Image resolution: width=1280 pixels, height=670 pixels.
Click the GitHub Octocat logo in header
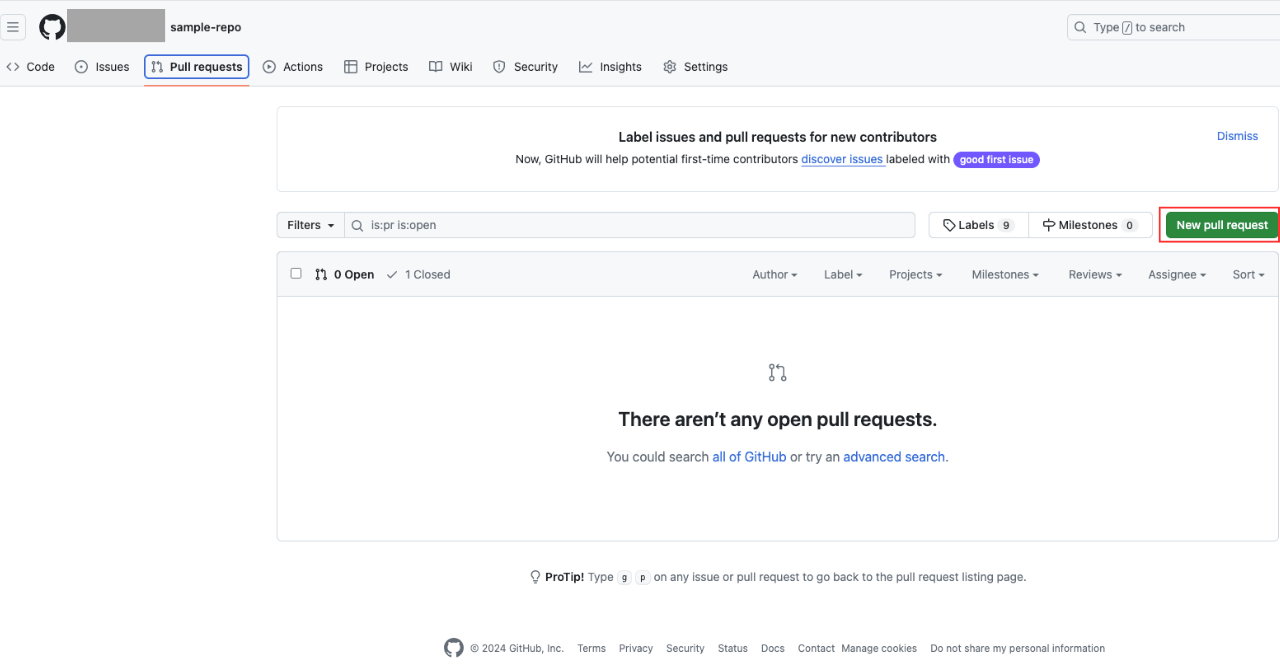(x=52, y=27)
